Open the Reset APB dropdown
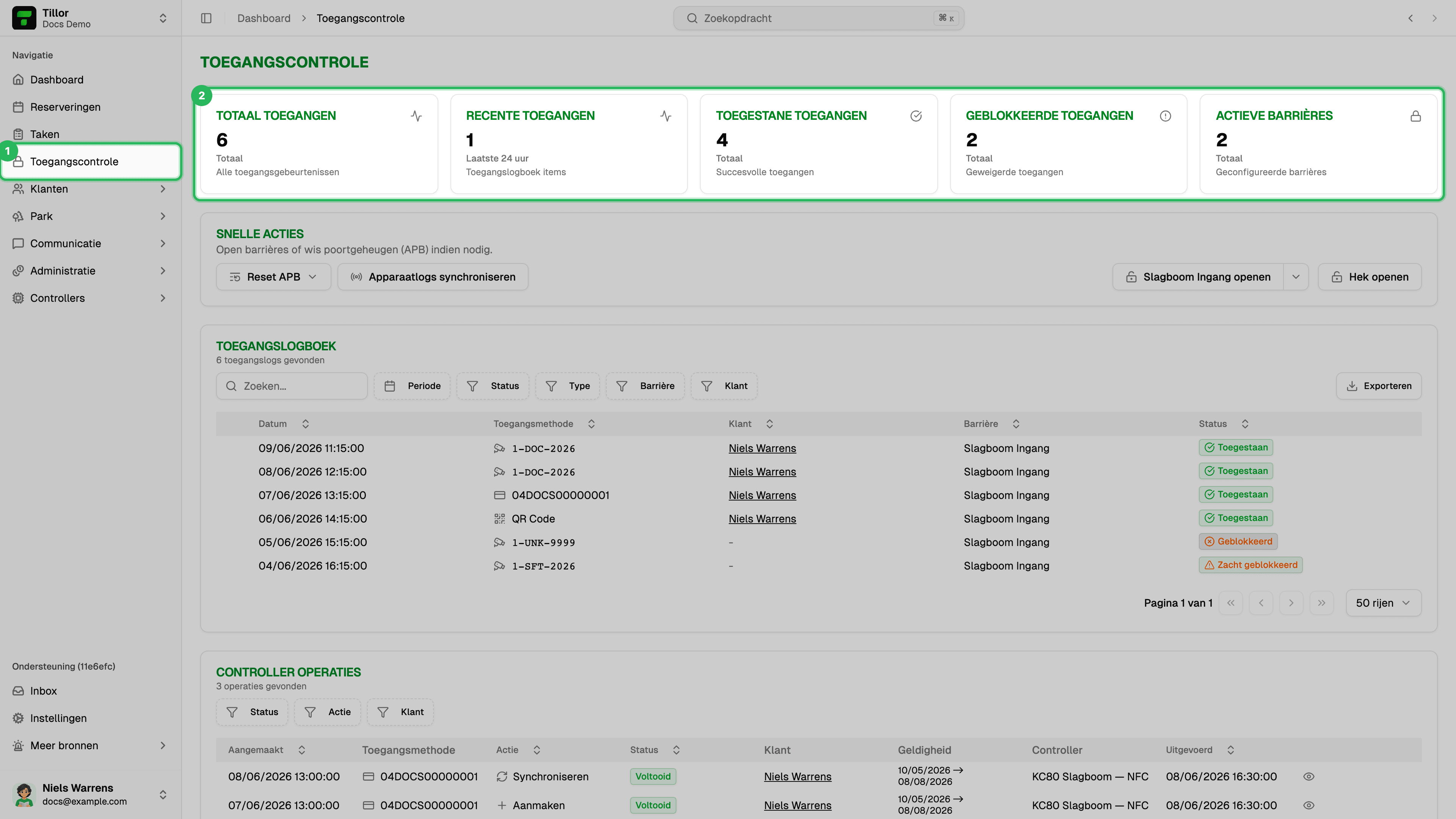The image size is (1456, 819). pos(273,277)
